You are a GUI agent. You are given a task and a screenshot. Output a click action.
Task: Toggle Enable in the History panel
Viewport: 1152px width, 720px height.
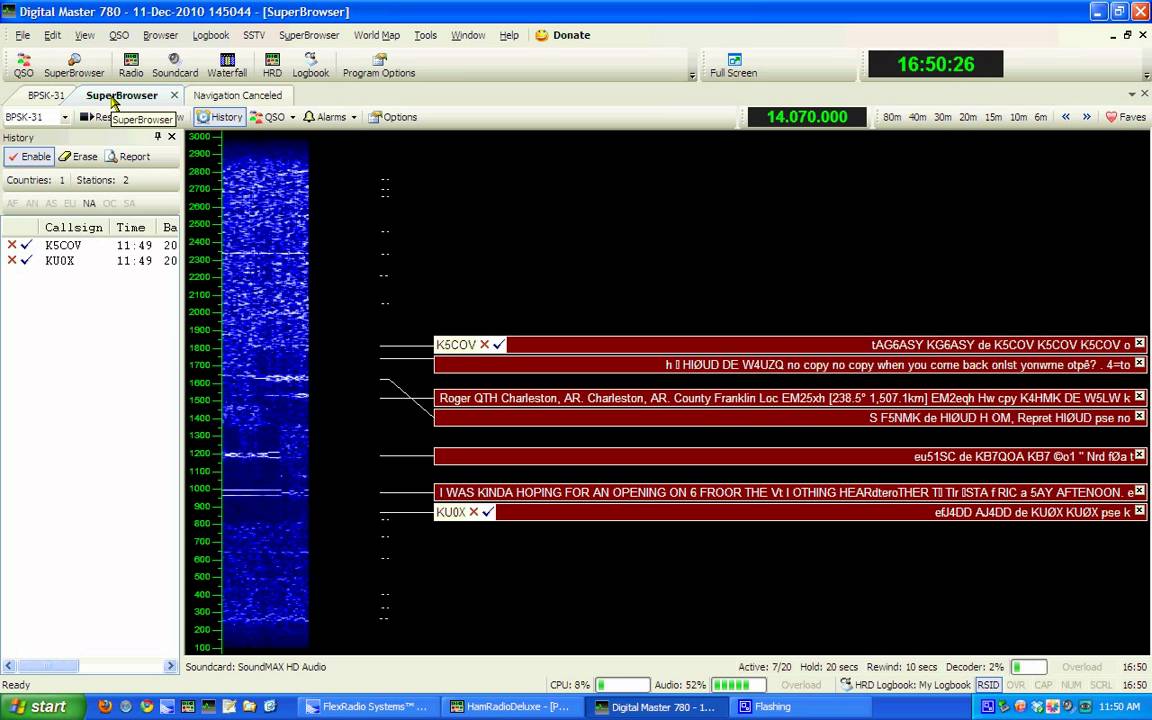pos(29,156)
